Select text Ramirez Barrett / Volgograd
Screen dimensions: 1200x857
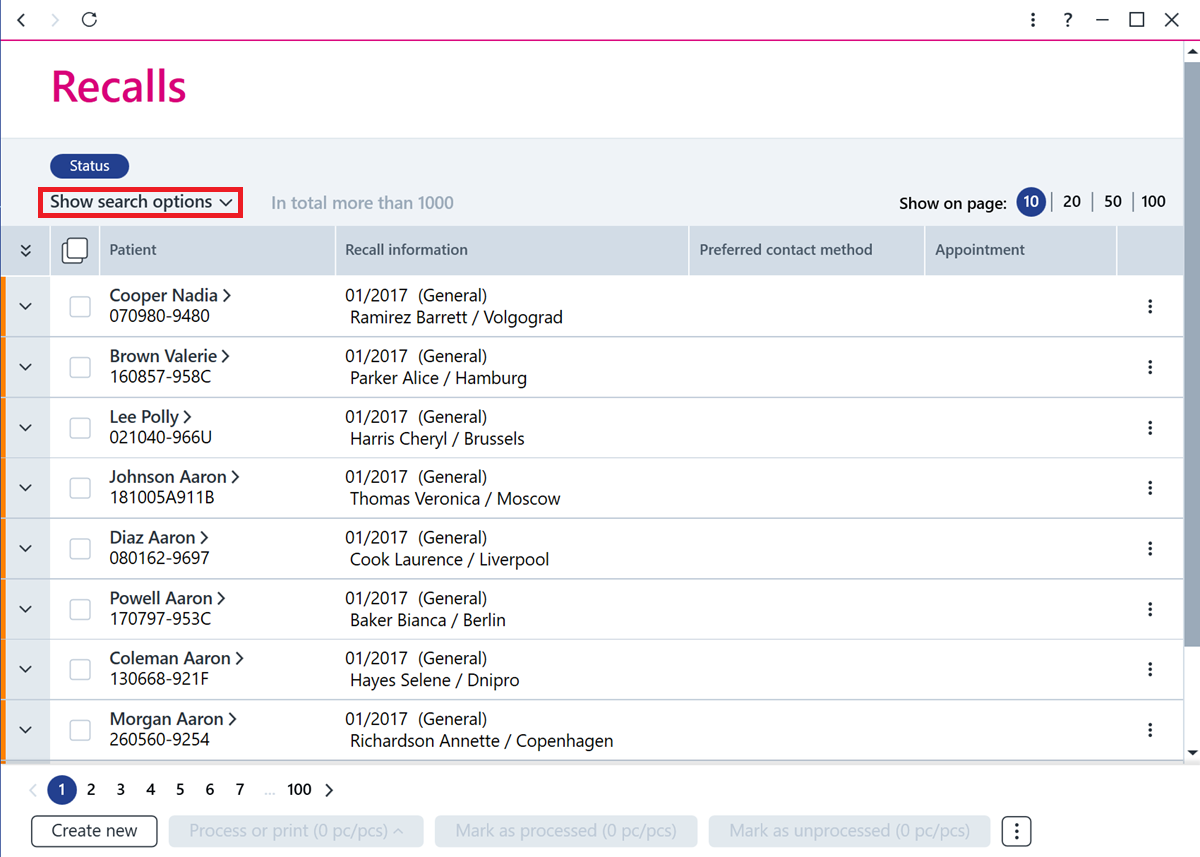pos(456,318)
